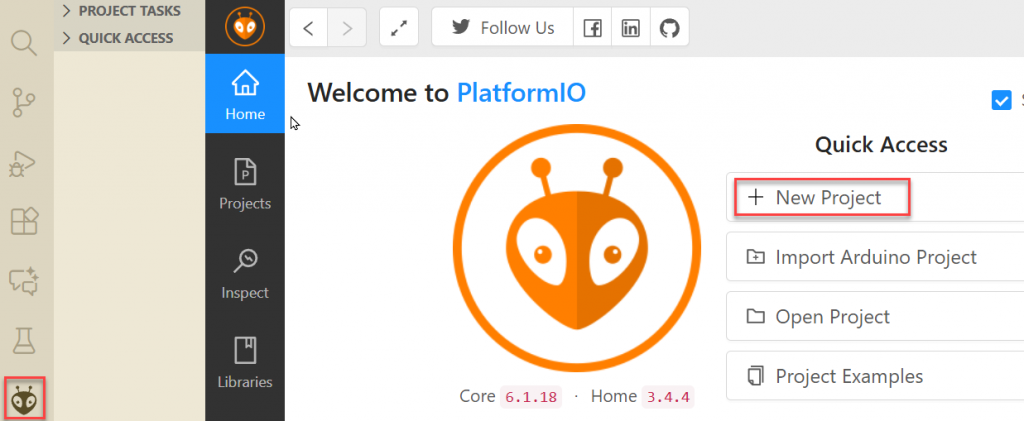The height and width of the screenshot is (421, 1024).
Task: Open Run and Debug icon
Action: click(x=25, y=162)
